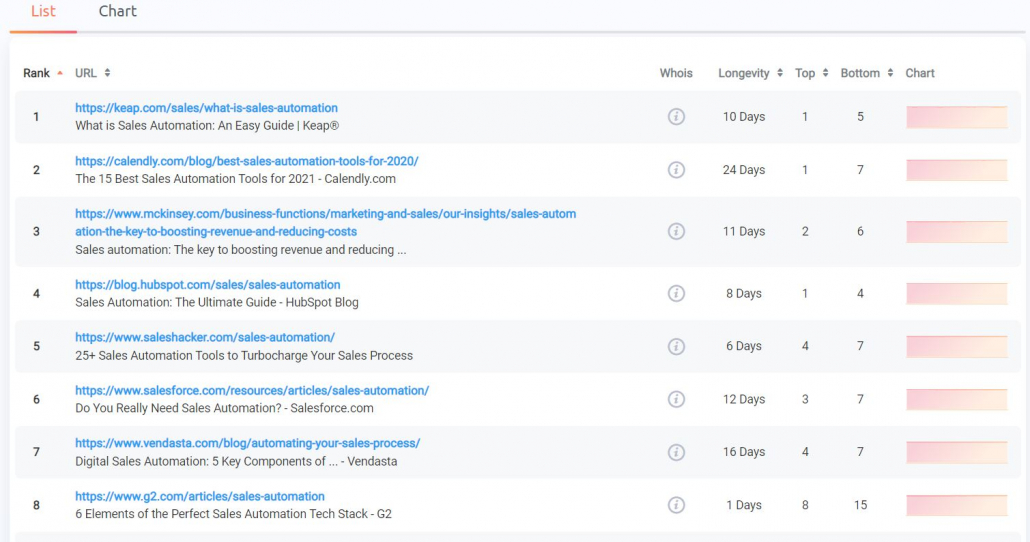Open g2.com articles sales-automation link
The height and width of the screenshot is (542, 1030).
click(x=200, y=496)
